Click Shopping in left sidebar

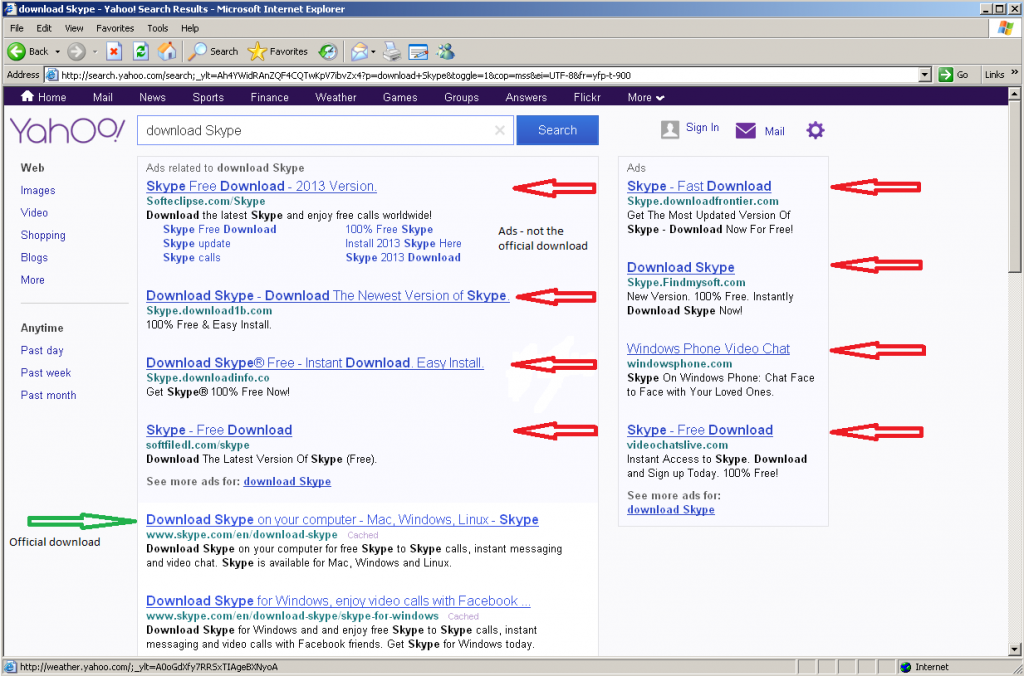pyautogui.click(x=43, y=235)
